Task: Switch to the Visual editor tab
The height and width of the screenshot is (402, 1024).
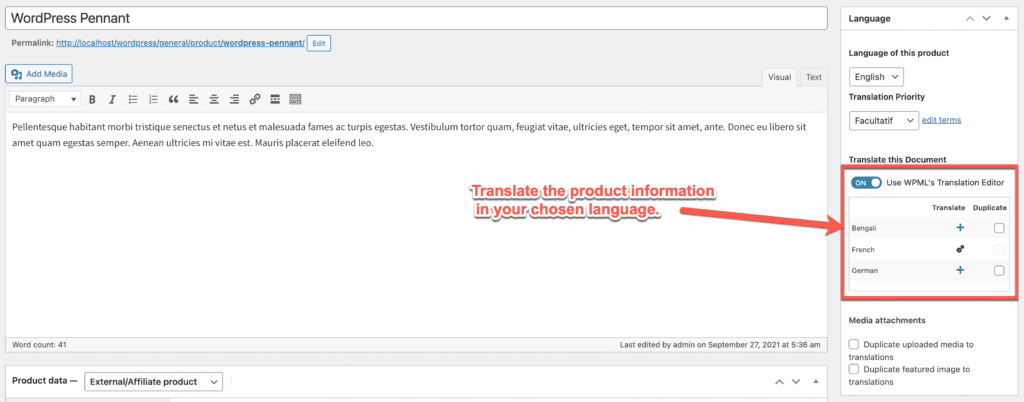Action: tap(780, 77)
